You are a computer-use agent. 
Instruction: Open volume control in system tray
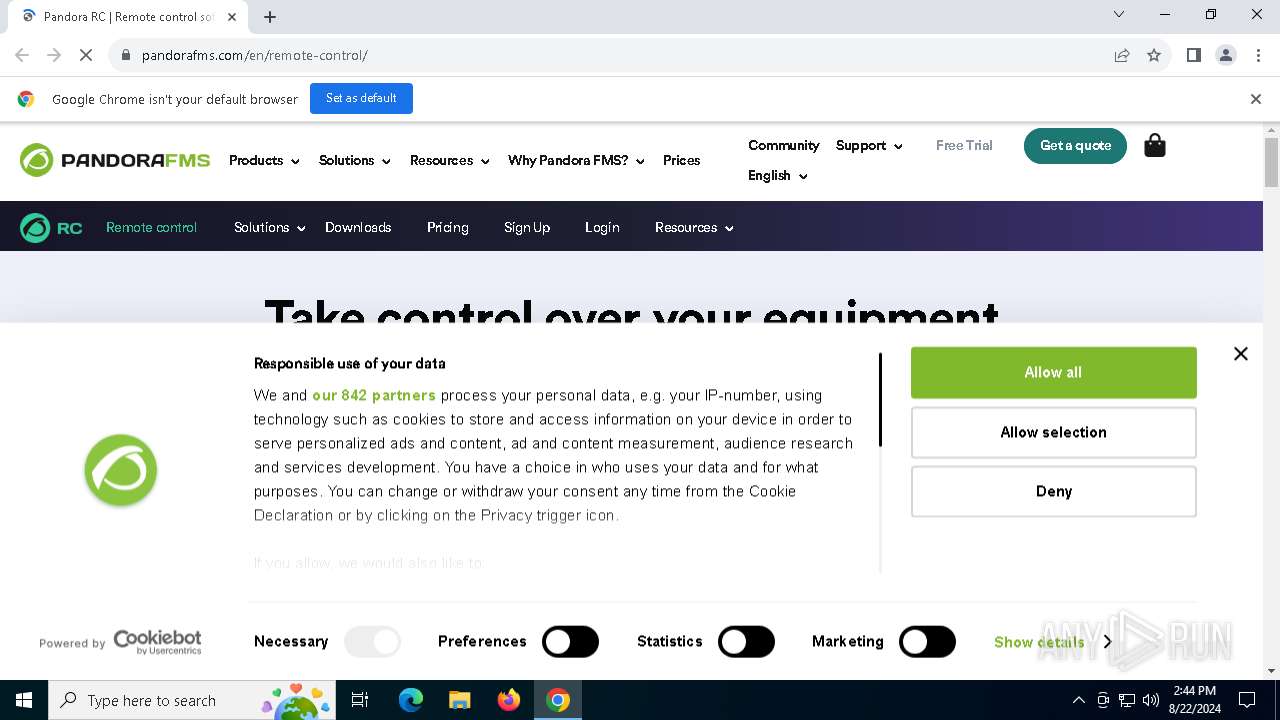1151,700
